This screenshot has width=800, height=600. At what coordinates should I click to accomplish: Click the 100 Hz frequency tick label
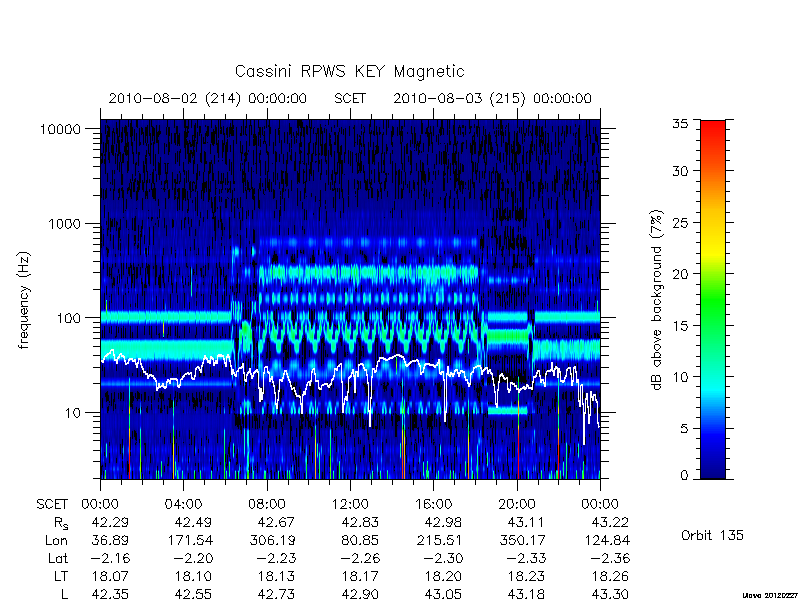[69, 318]
